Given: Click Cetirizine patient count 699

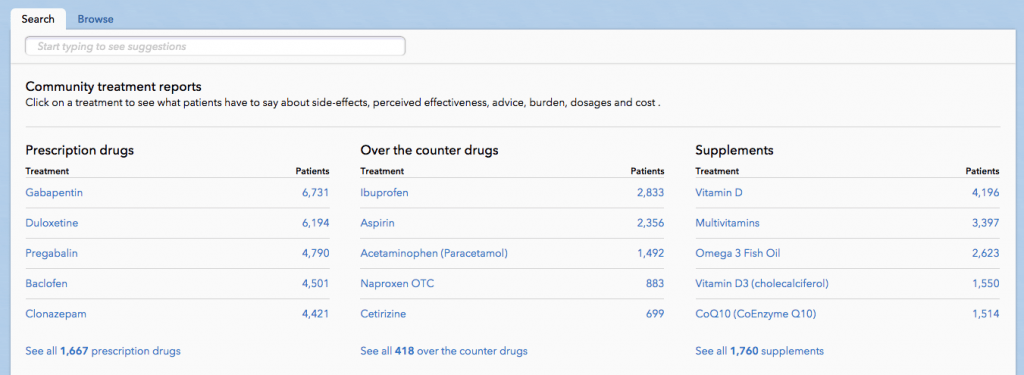Looking at the screenshot, I should pos(655,314).
